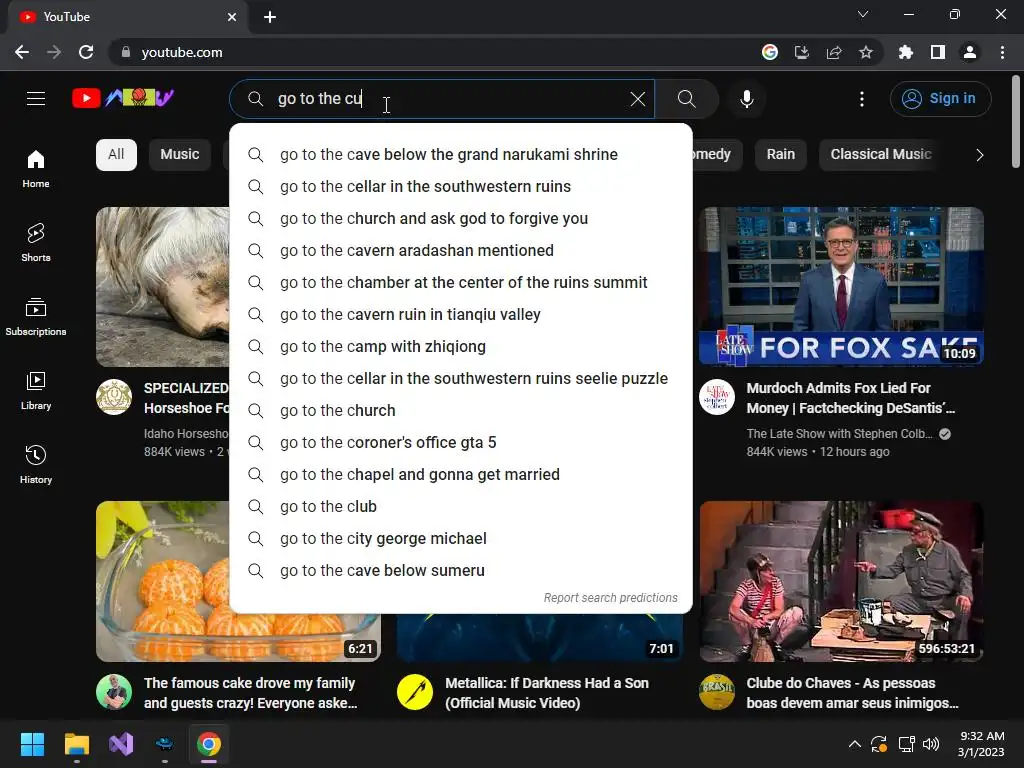The width and height of the screenshot is (1024, 768).
Task: Choose suggestion 'city george michael'
Action: tap(461, 539)
